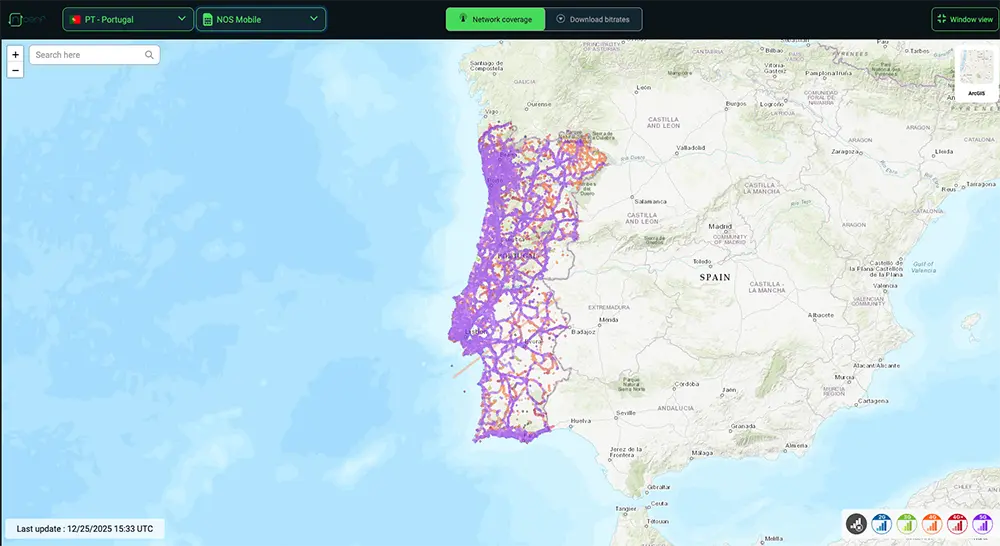Click the Valladolid city label

(691, 148)
